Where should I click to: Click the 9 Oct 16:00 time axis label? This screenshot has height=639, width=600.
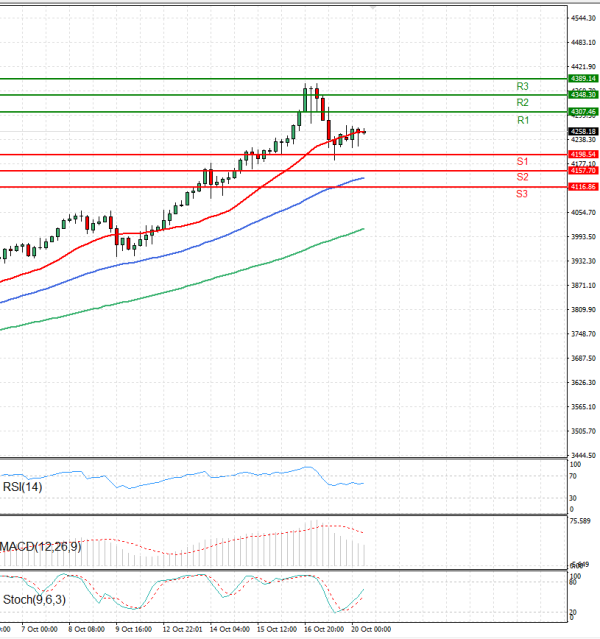pyautogui.click(x=133, y=630)
